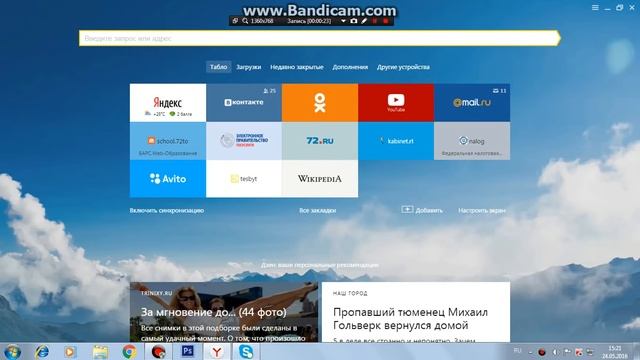This screenshot has height=360, width=640.
Task: Open Photoshop from the taskbar
Action: 187,351
